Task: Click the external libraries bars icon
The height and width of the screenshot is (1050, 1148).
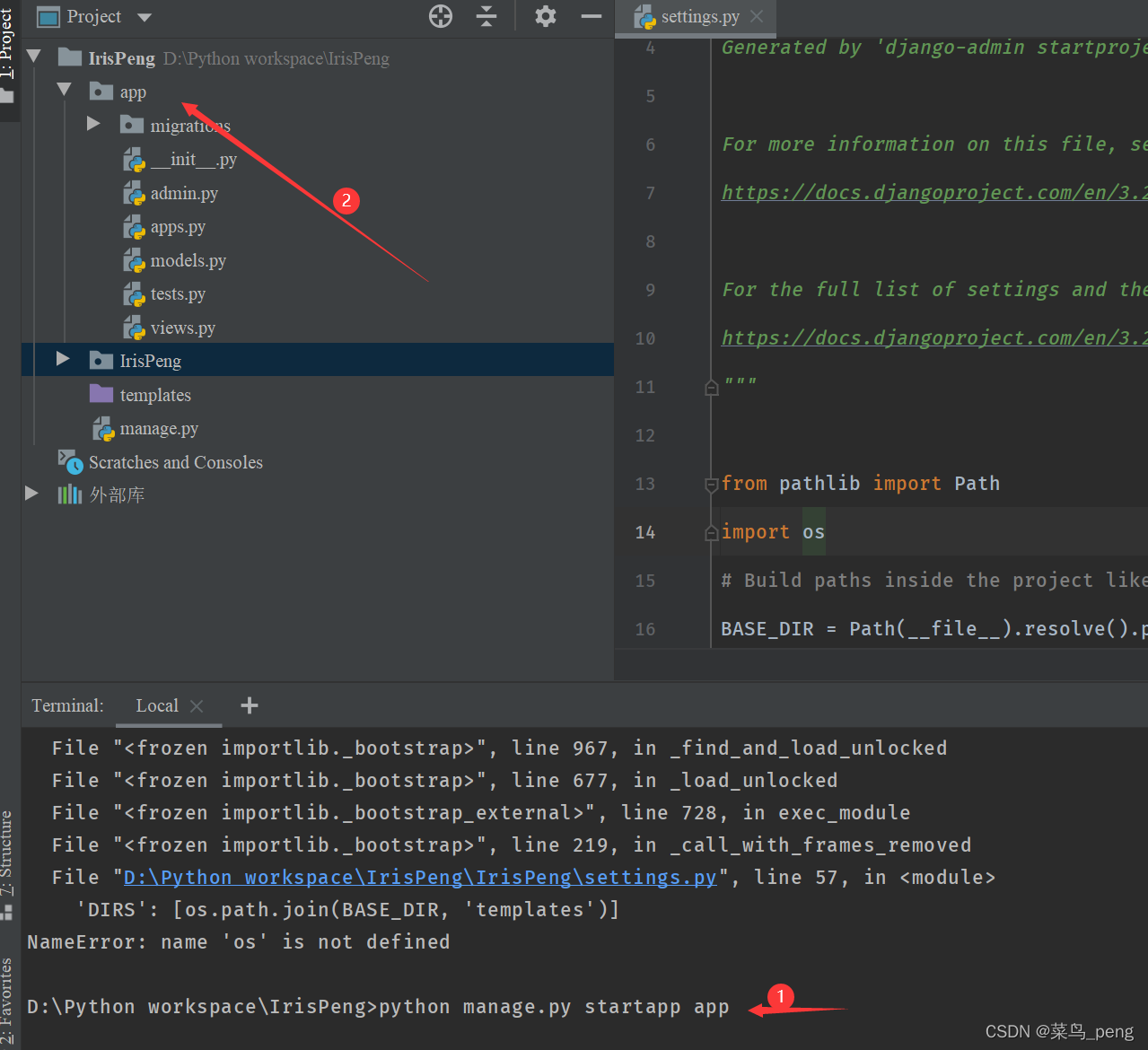Action: coord(70,494)
